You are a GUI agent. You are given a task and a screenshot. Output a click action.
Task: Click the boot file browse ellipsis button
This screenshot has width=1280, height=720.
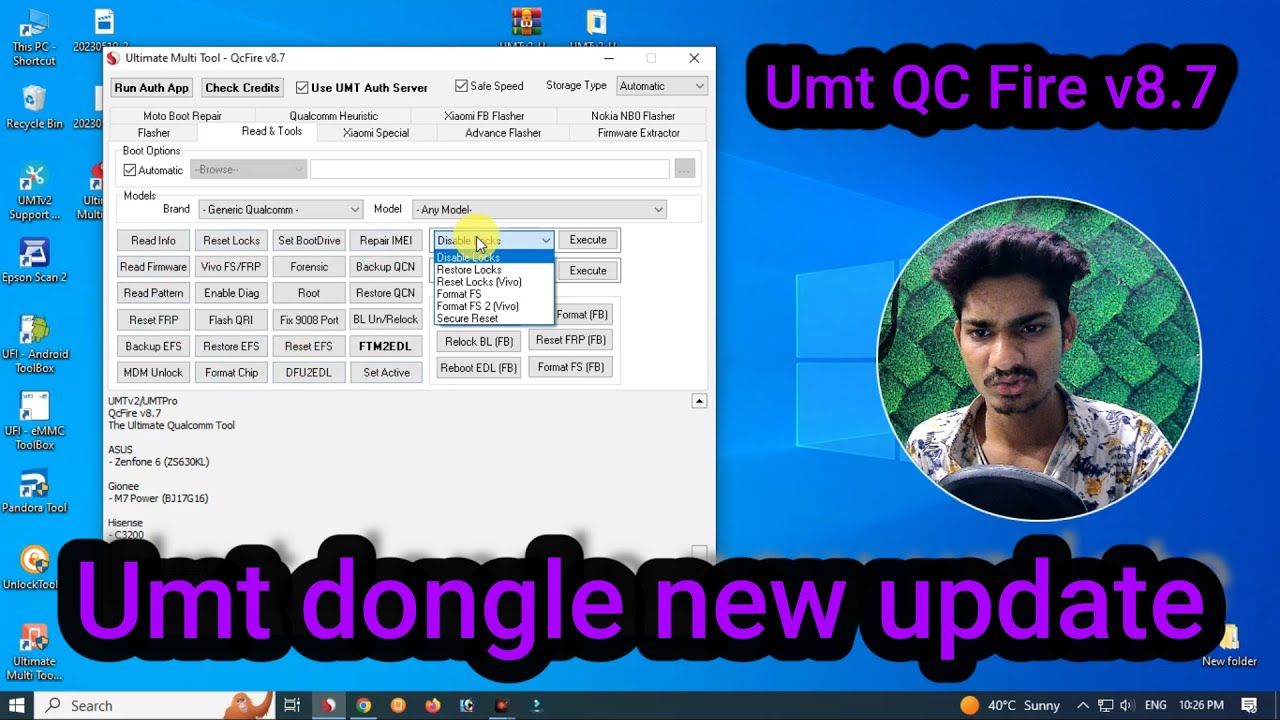(684, 169)
